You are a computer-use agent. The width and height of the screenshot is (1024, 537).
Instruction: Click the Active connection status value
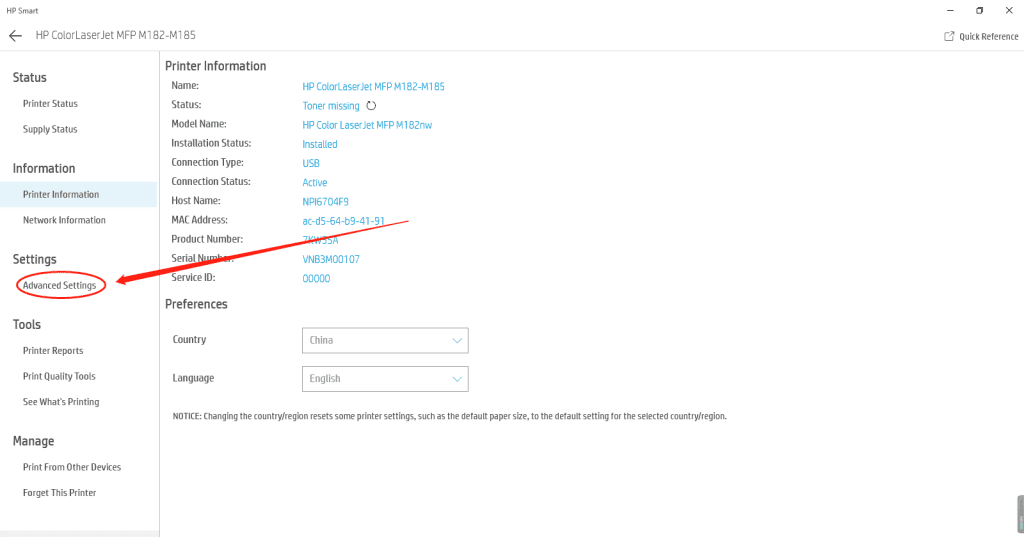tap(314, 182)
